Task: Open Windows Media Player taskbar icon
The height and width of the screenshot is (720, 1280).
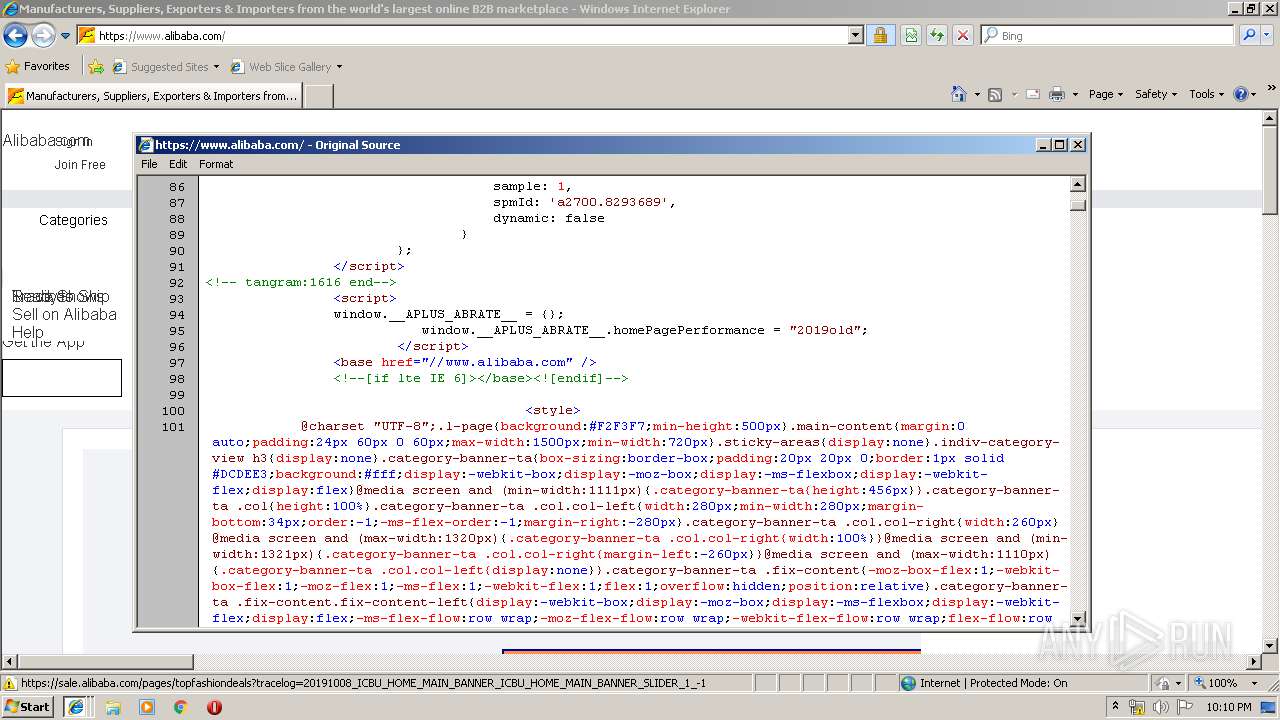Action: click(147, 707)
